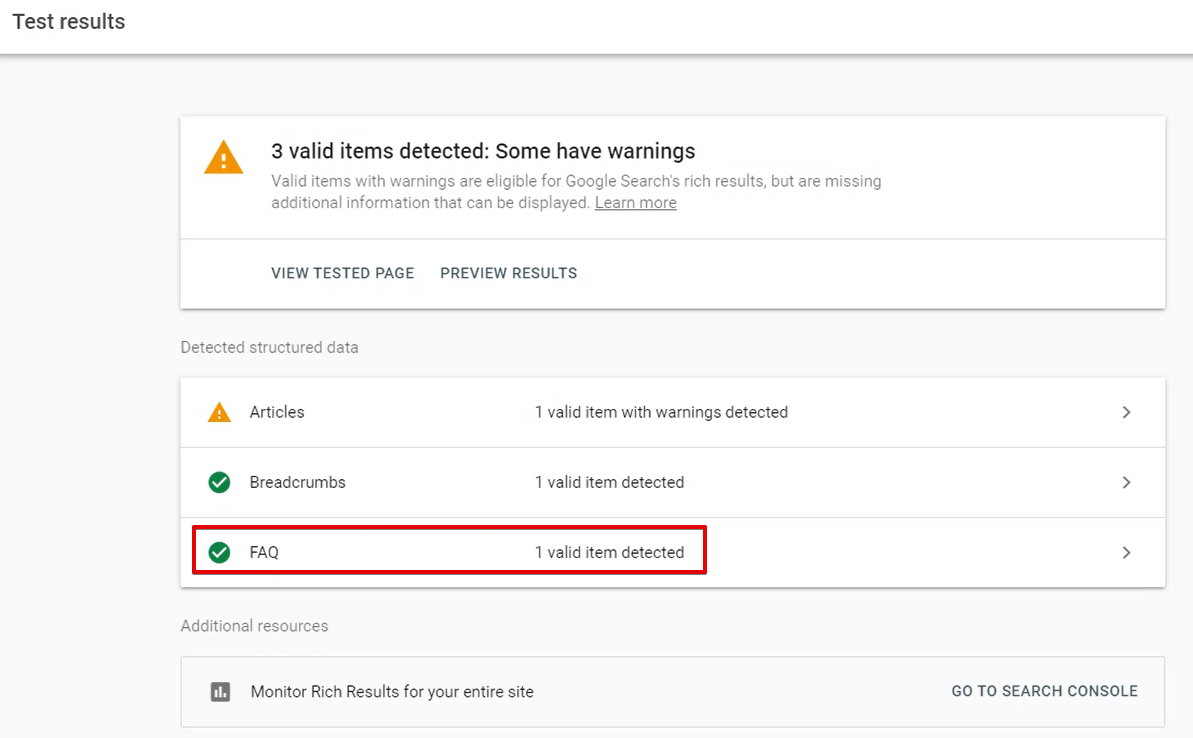Click the '3 valid items detected' heading
The height and width of the screenshot is (738, 1193).
coord(483,151)
